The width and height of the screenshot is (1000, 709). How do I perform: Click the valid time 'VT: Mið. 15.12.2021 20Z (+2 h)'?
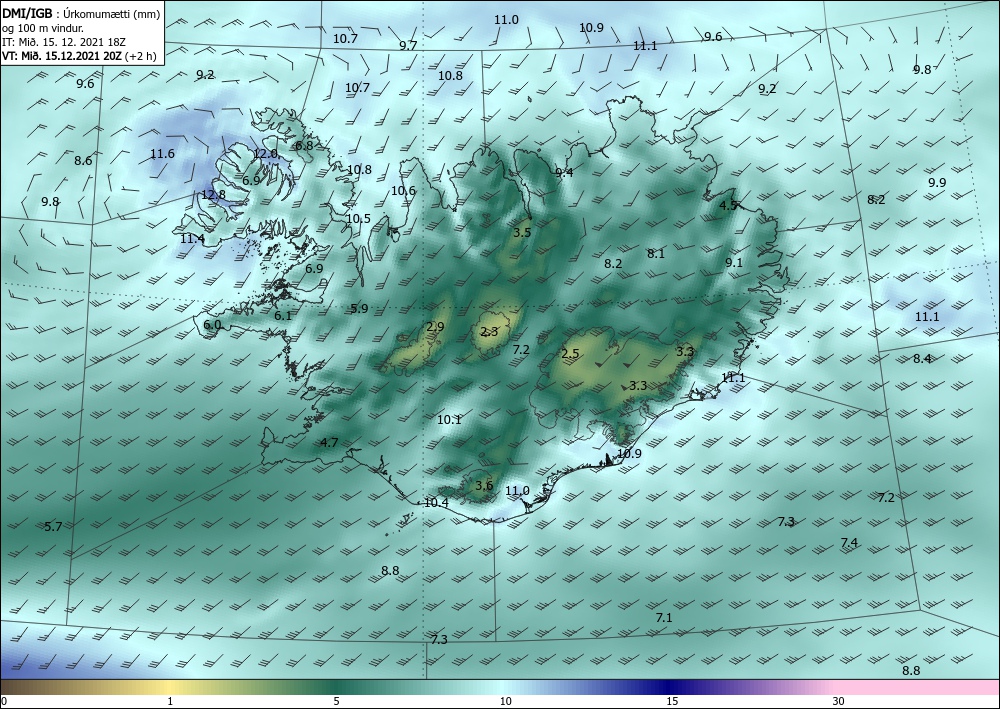(79, 55)
